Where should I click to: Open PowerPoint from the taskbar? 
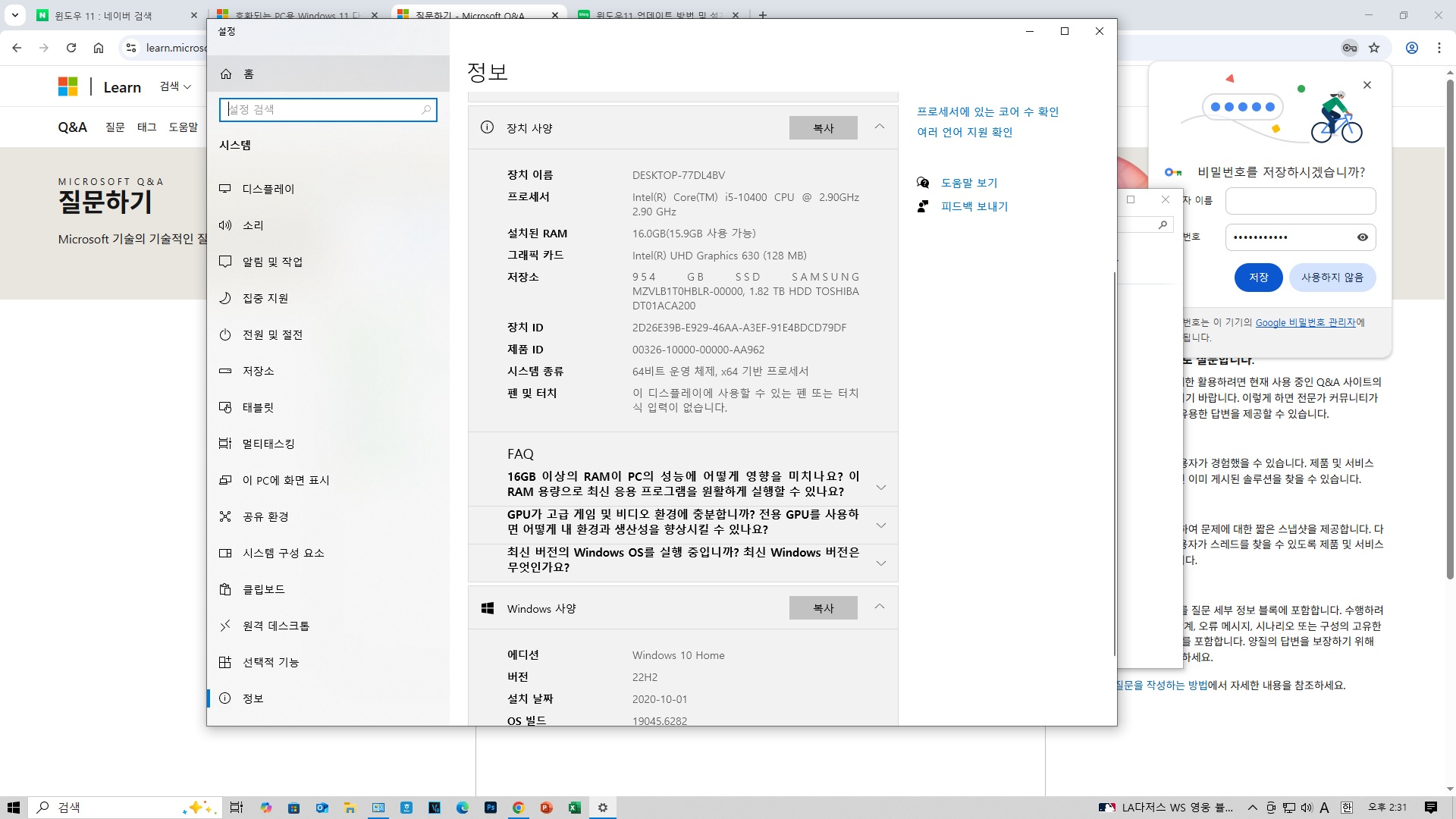[547, 808]
